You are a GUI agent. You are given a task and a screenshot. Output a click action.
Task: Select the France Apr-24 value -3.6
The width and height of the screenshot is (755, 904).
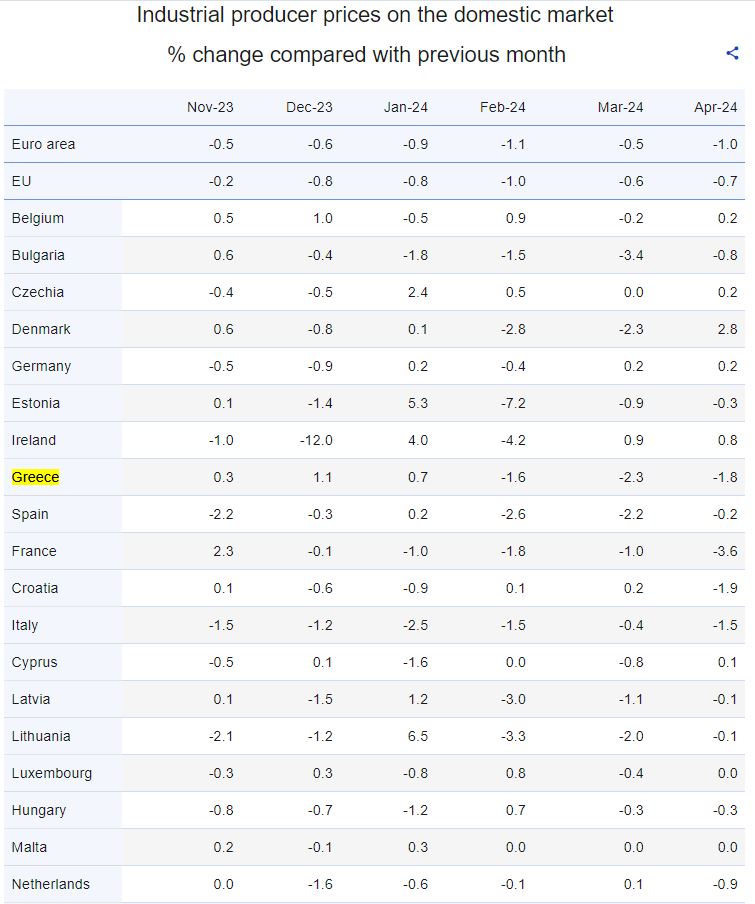[x=727, y=551]
